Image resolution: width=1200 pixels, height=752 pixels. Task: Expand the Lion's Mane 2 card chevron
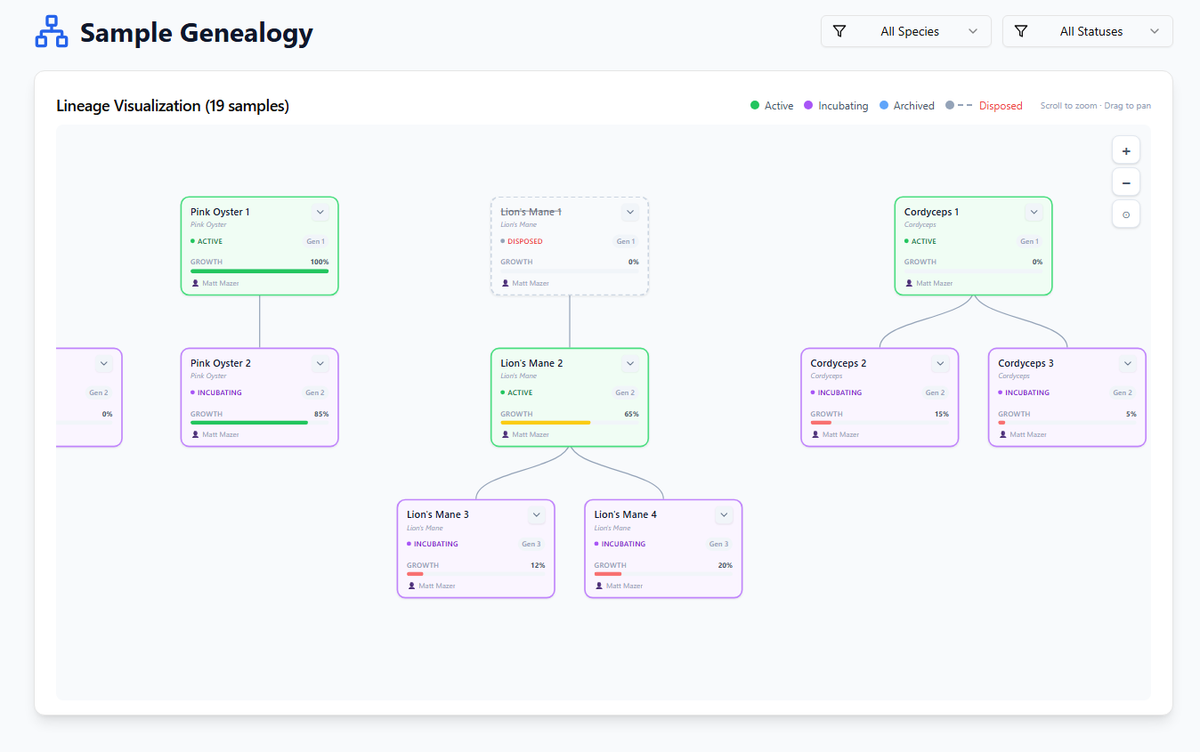(x=630, y=363)
